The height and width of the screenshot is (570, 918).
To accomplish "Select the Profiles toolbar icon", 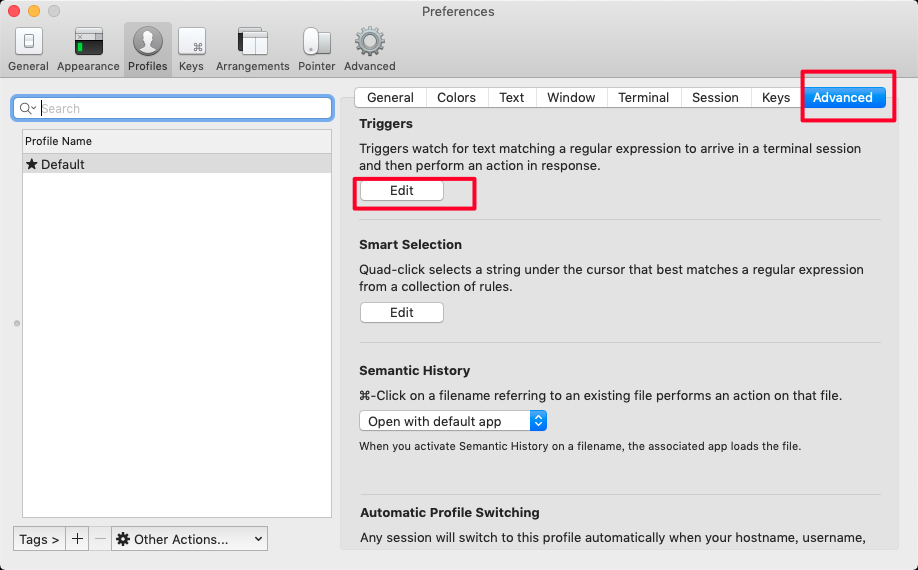I will 148,50.
